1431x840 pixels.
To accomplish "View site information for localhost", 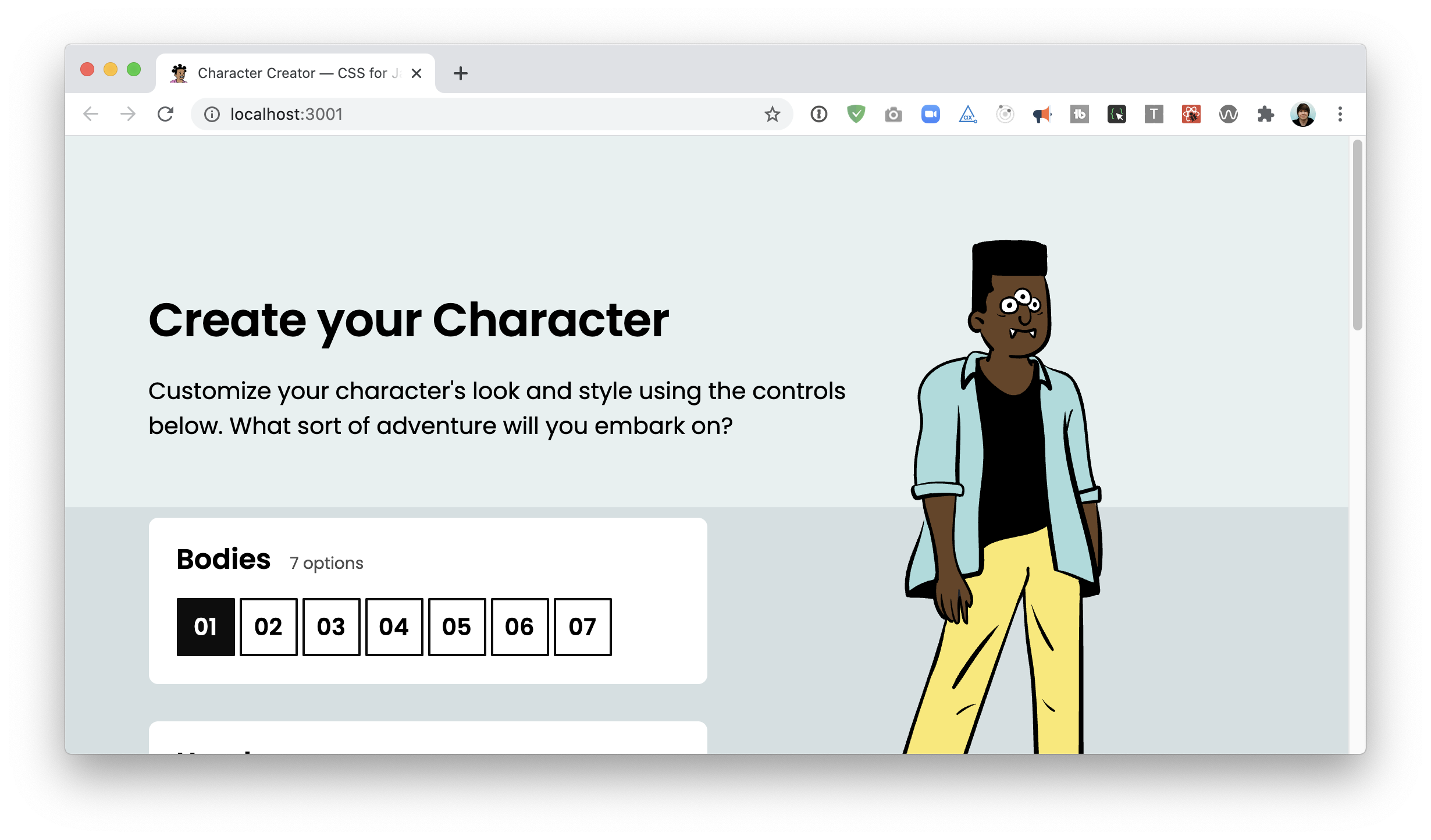I will tap(212, 114).
